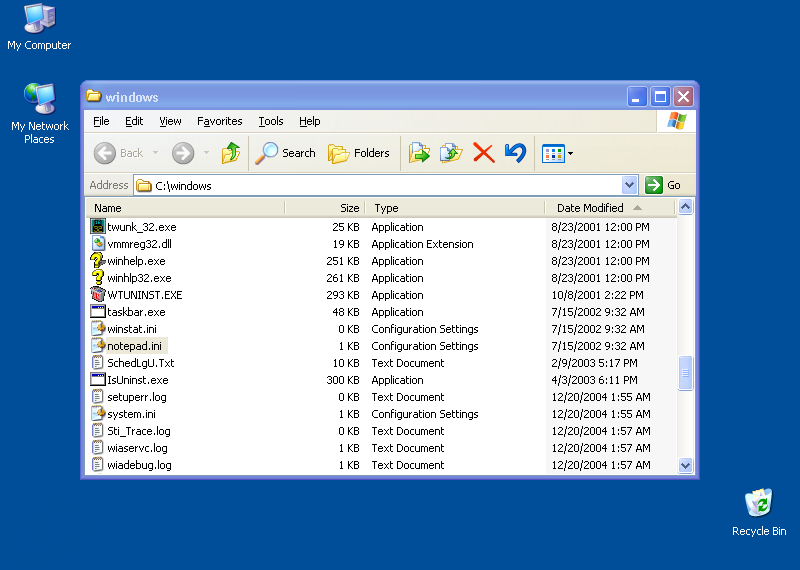
Task: Sort by the Date Modified column header
Action: click(610, 208)
